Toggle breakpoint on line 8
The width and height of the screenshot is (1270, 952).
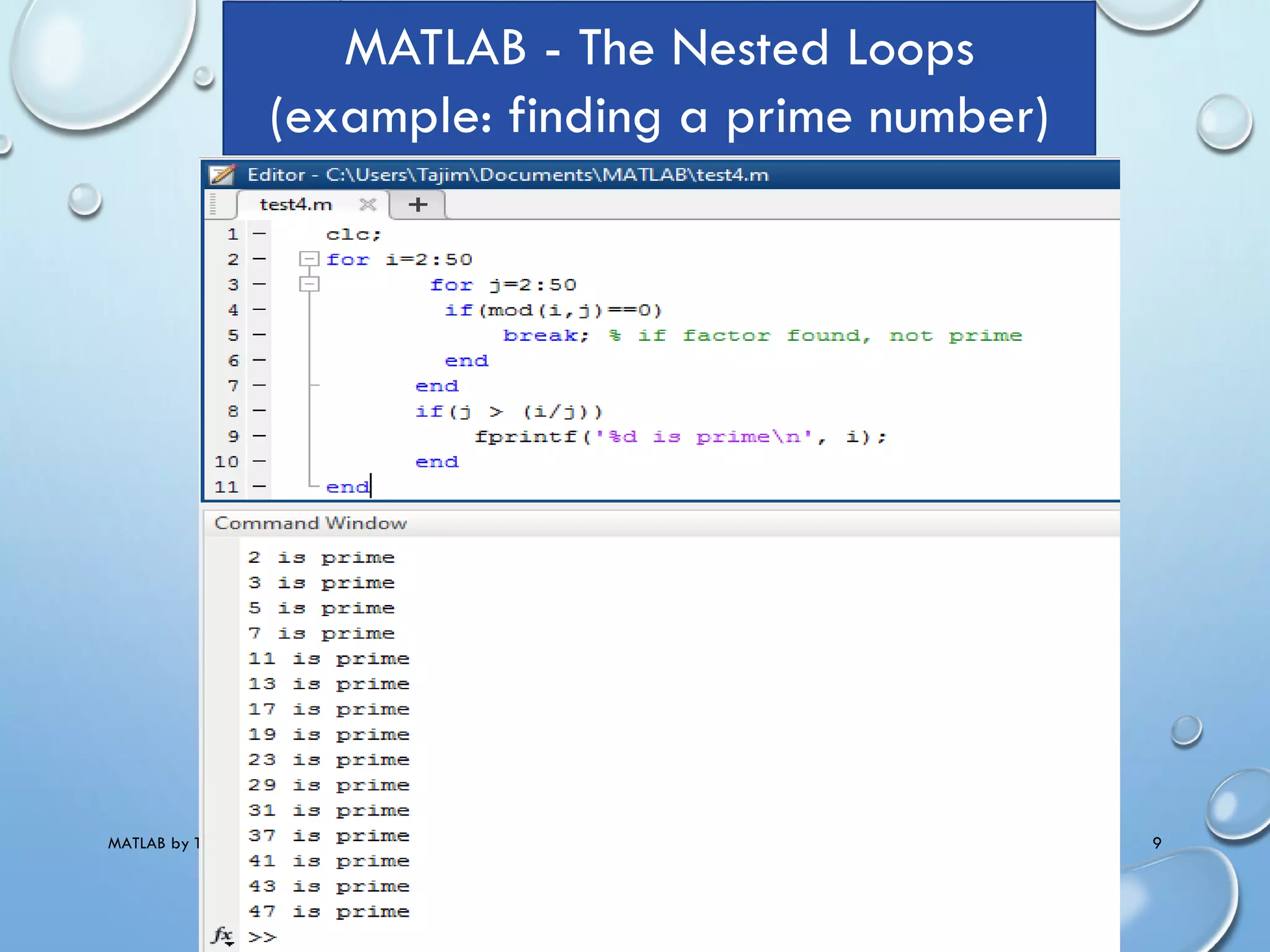(x=259, y=410)
